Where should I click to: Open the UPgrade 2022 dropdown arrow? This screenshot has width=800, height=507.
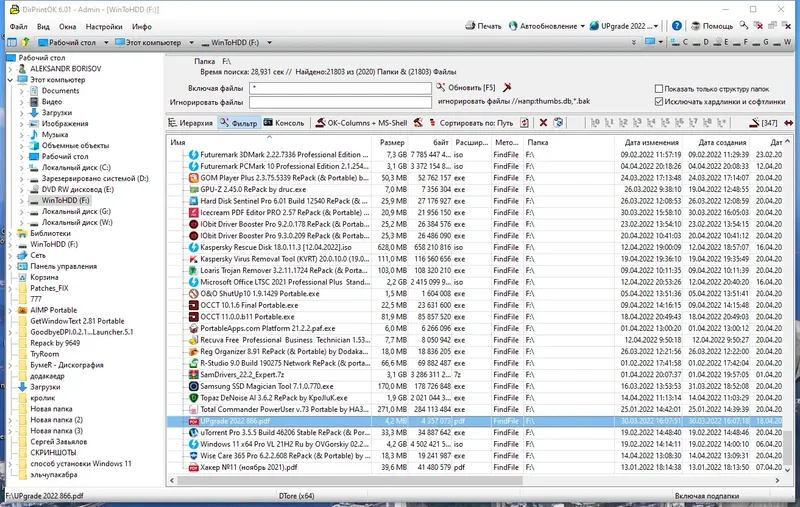click(x=656, y=26)
